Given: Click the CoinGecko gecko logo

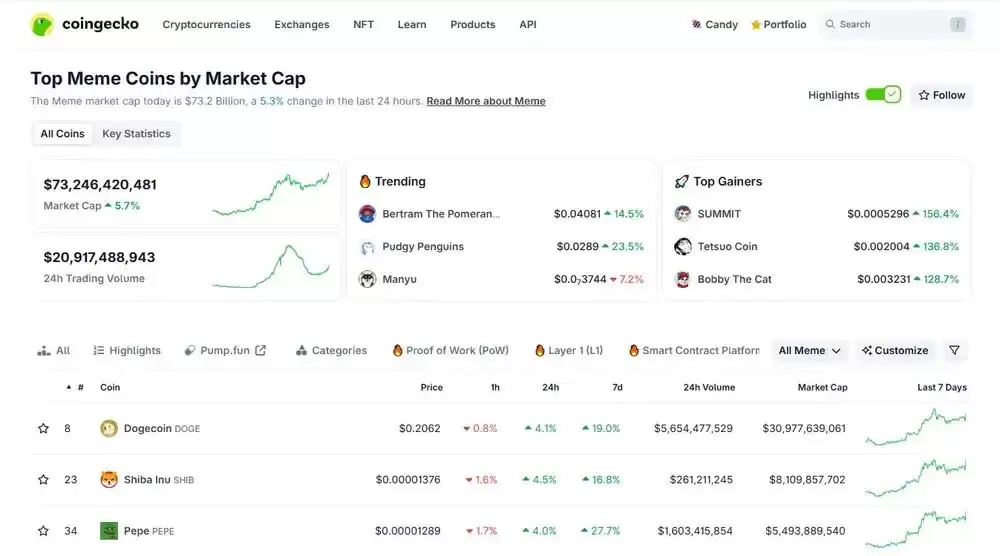Looking at the screenshot, I should coord(42,25).
